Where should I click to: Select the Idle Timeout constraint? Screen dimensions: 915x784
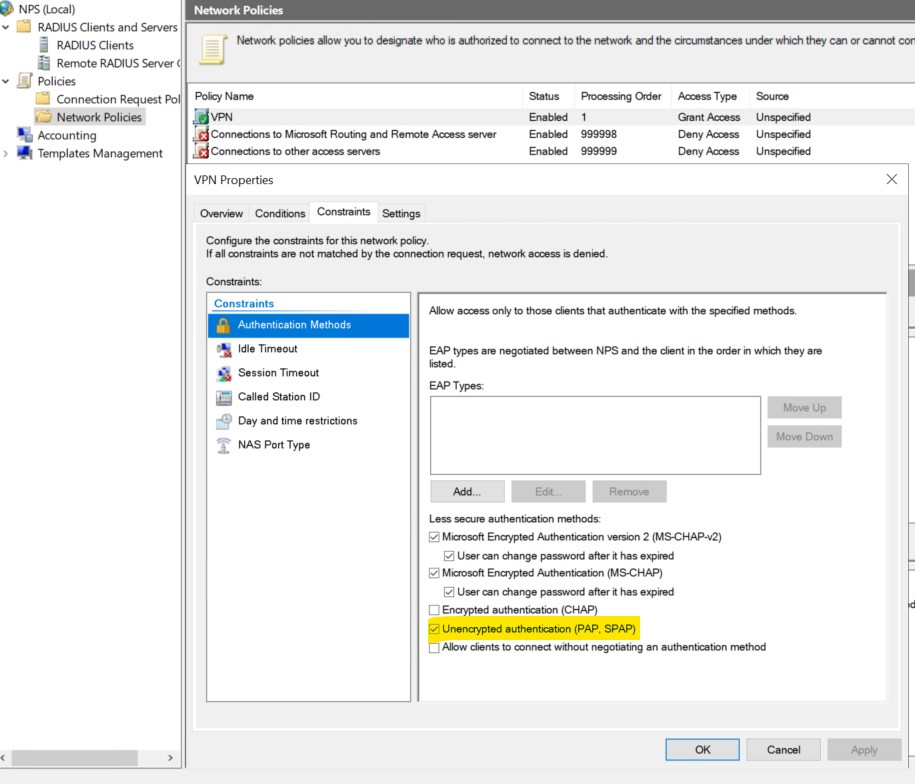click(x=308, y=349)
